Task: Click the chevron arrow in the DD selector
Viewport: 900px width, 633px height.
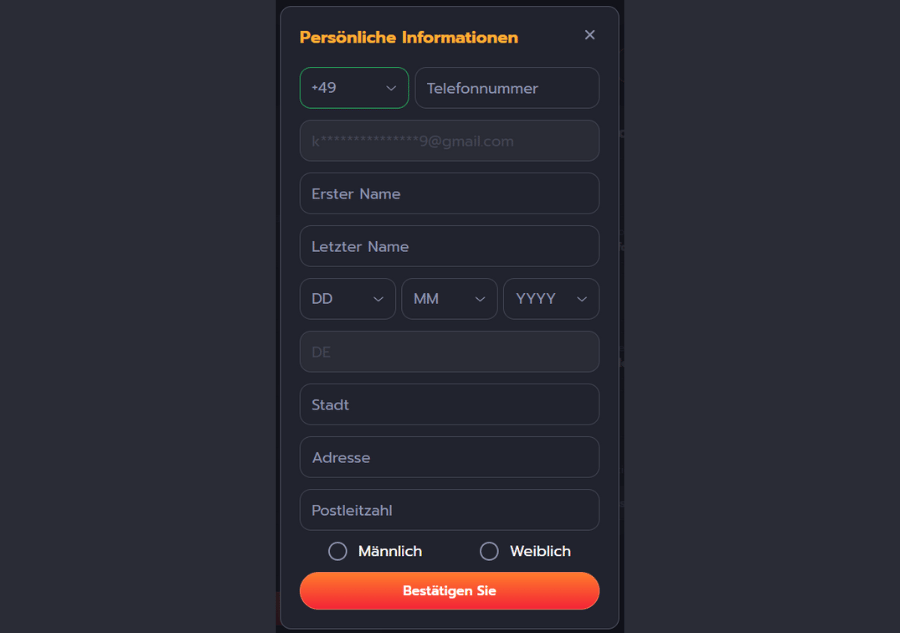Action: click(378, 299)
